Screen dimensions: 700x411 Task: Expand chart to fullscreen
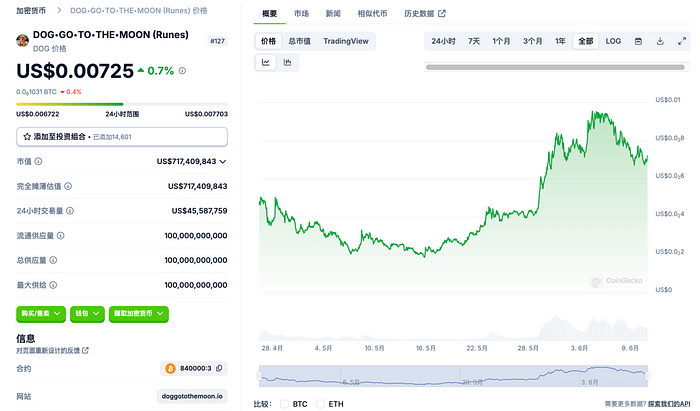click(681, 41)
